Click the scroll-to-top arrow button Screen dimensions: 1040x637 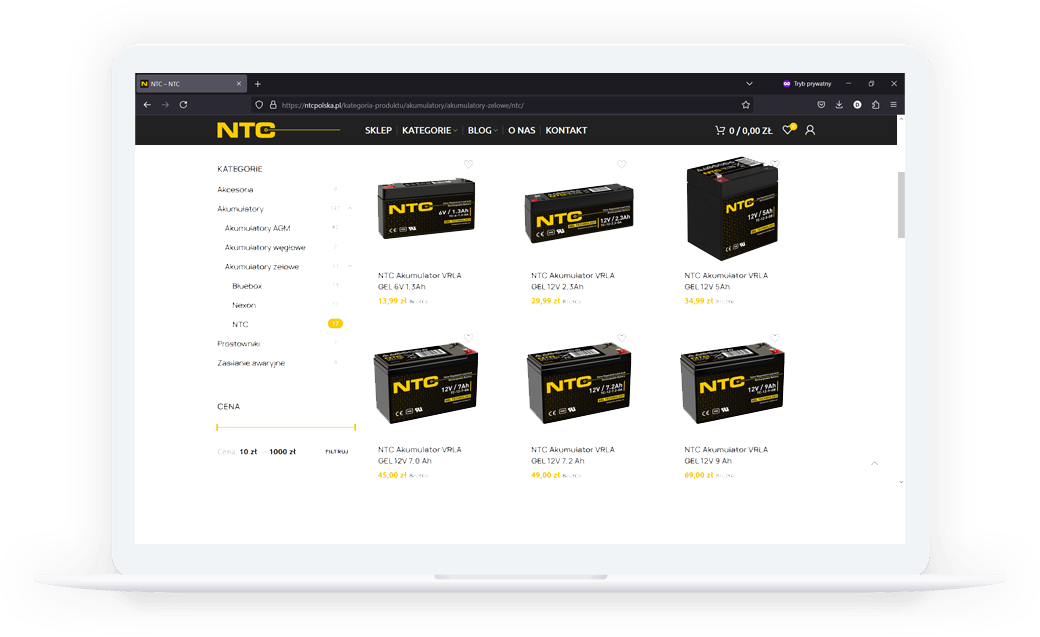click(875, 463)
